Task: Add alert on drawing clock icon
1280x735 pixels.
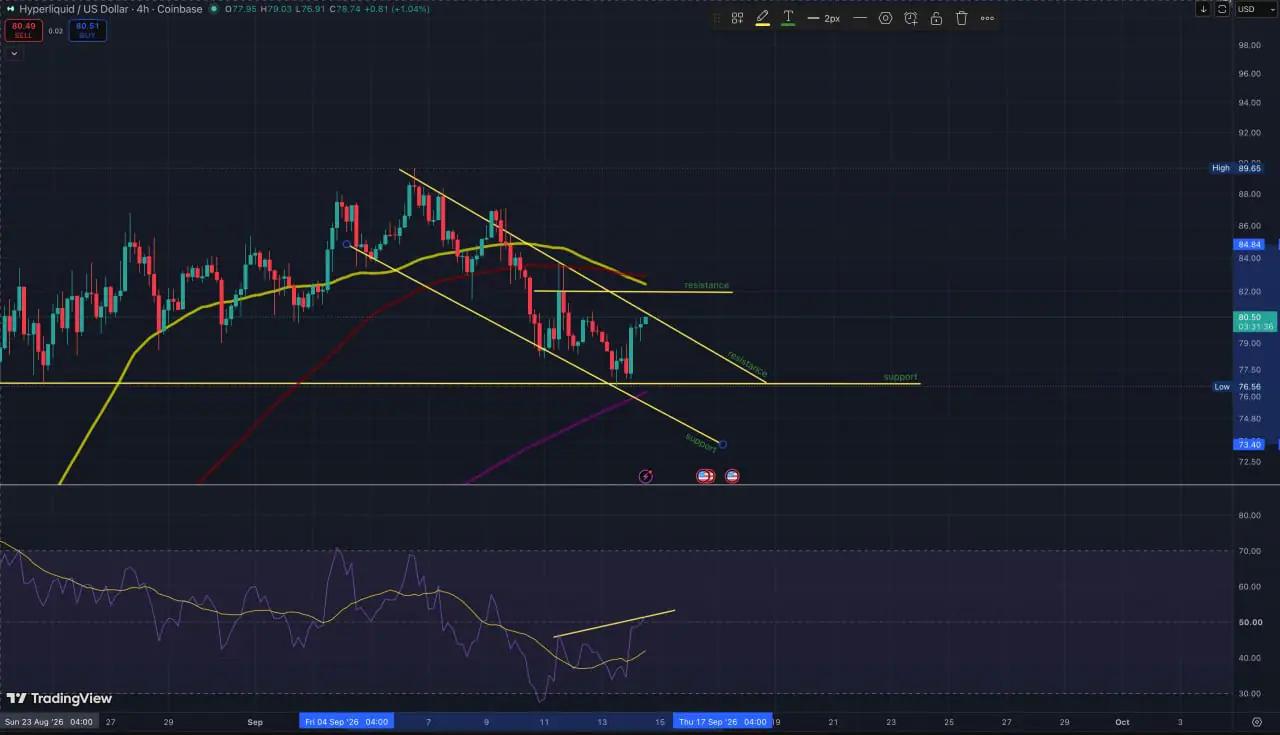Action: point(911,18)
